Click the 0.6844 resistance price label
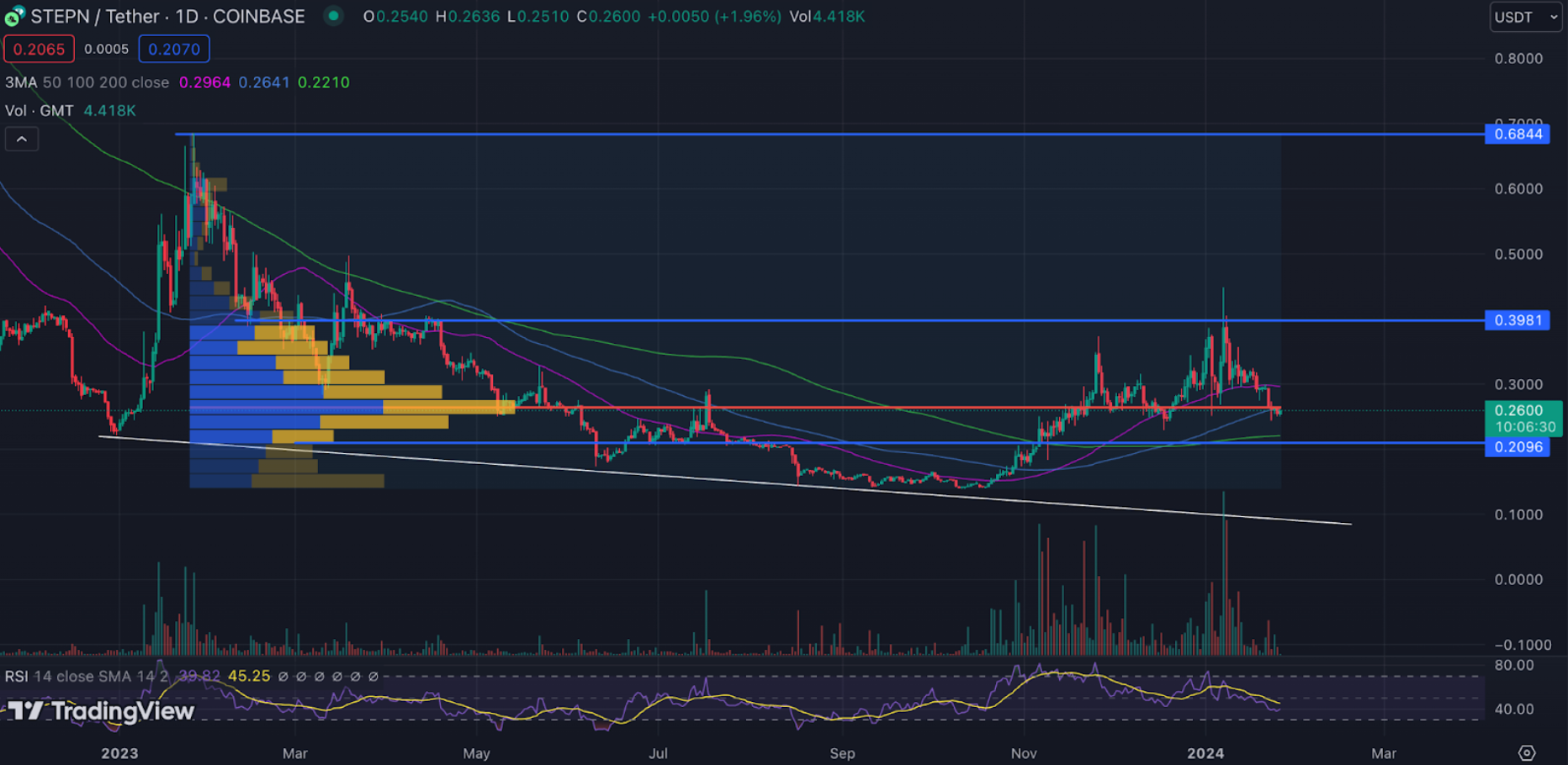This screenshot has width=1568, height=765. pos(1519,134)
